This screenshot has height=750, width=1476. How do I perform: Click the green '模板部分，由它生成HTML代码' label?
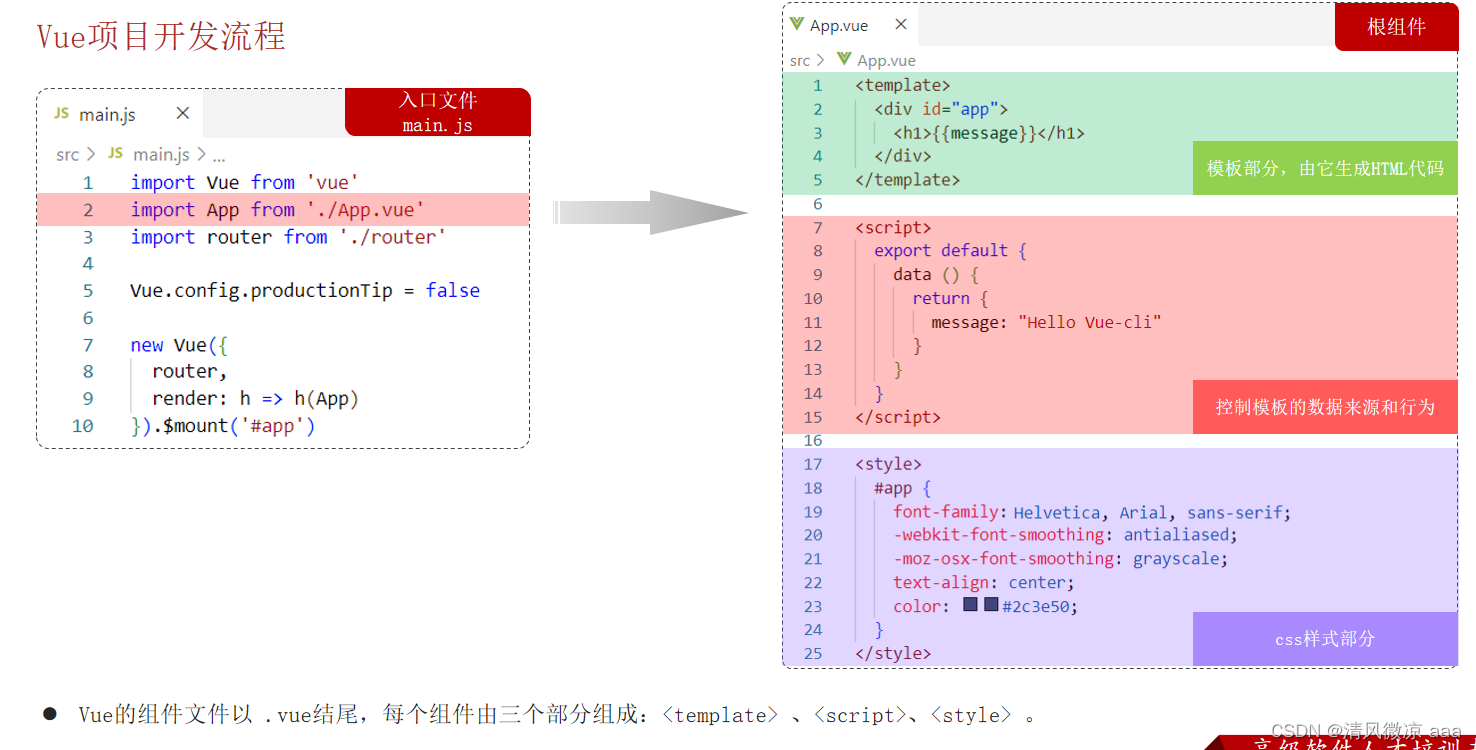click(x=1325, y=168)
